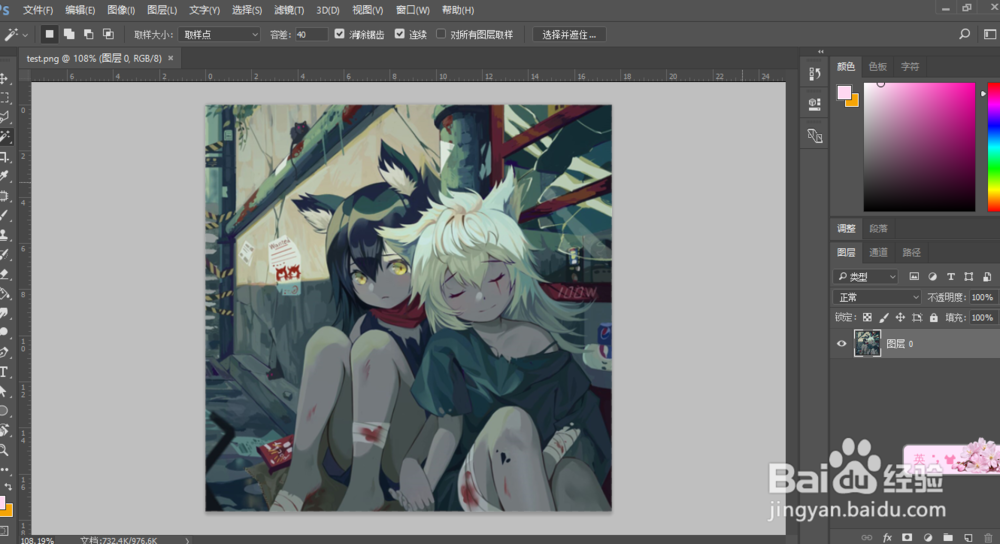This screenshot has height=544, width=1000.
Task: Switch to 通道 channels tab
Action: coord(878,253)
